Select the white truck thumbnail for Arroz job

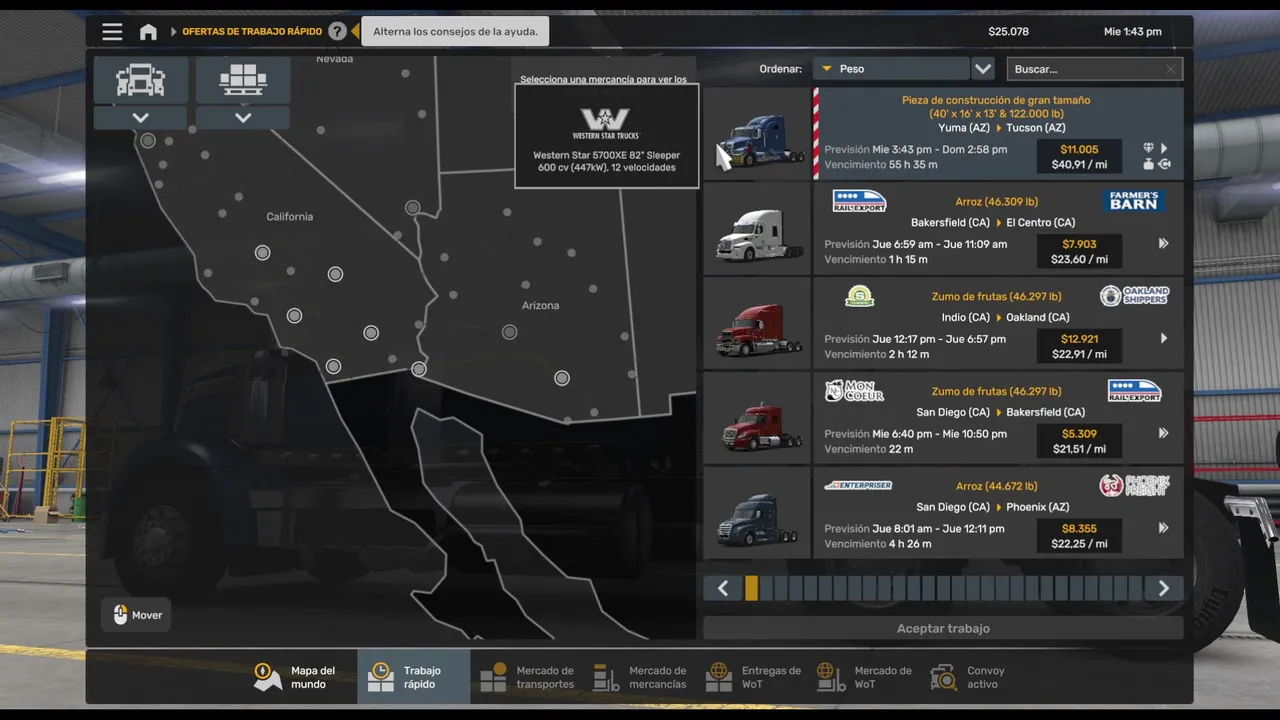[x=757, y=229]
